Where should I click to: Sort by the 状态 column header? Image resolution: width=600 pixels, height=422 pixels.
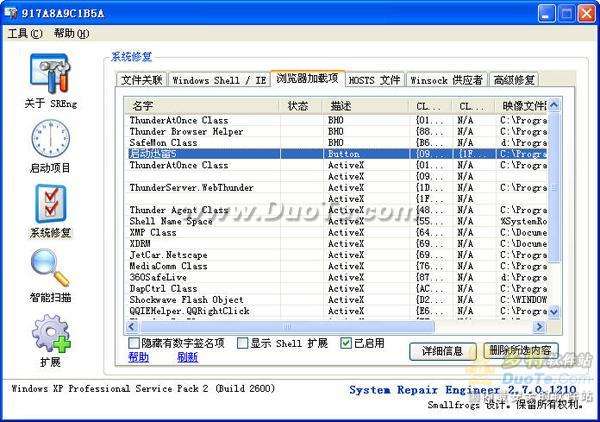(300, 106)
